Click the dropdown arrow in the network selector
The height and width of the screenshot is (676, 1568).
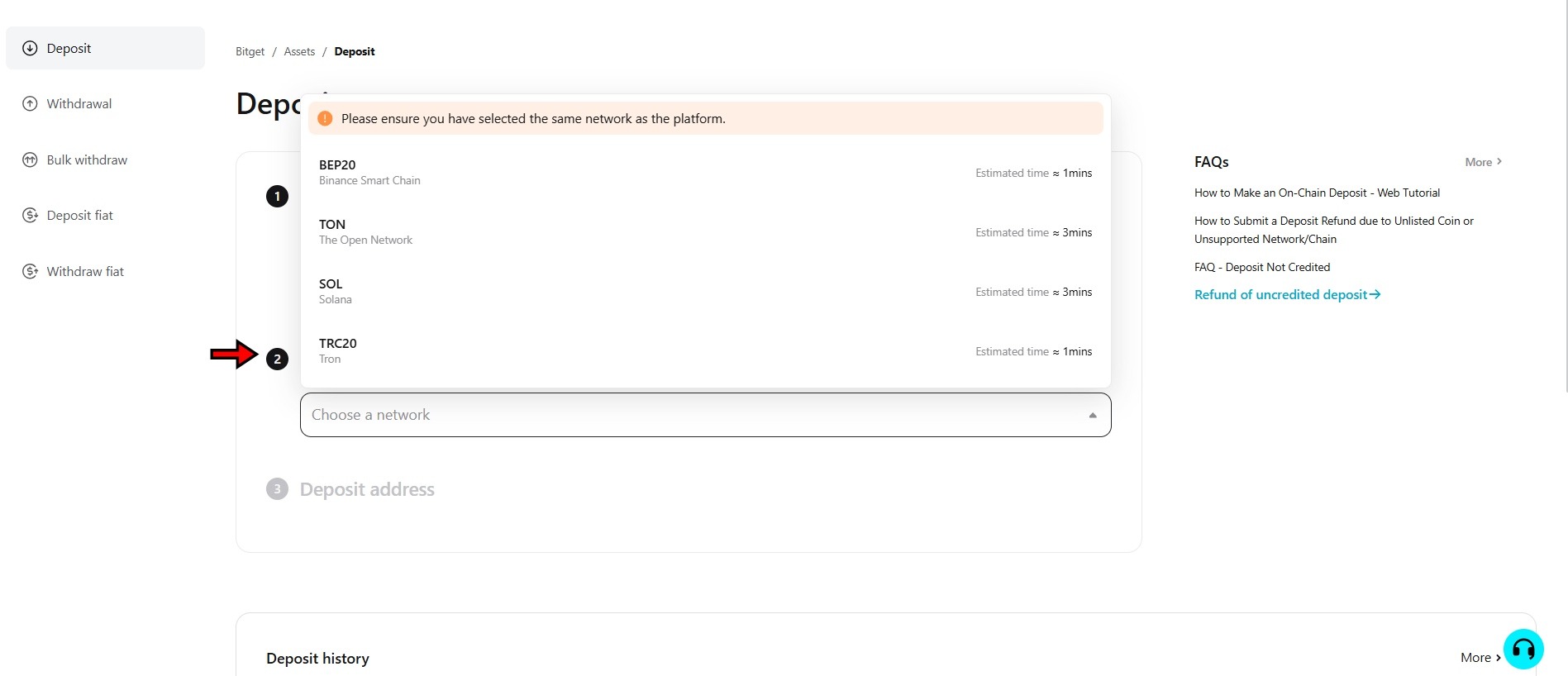pos(1093,415)
